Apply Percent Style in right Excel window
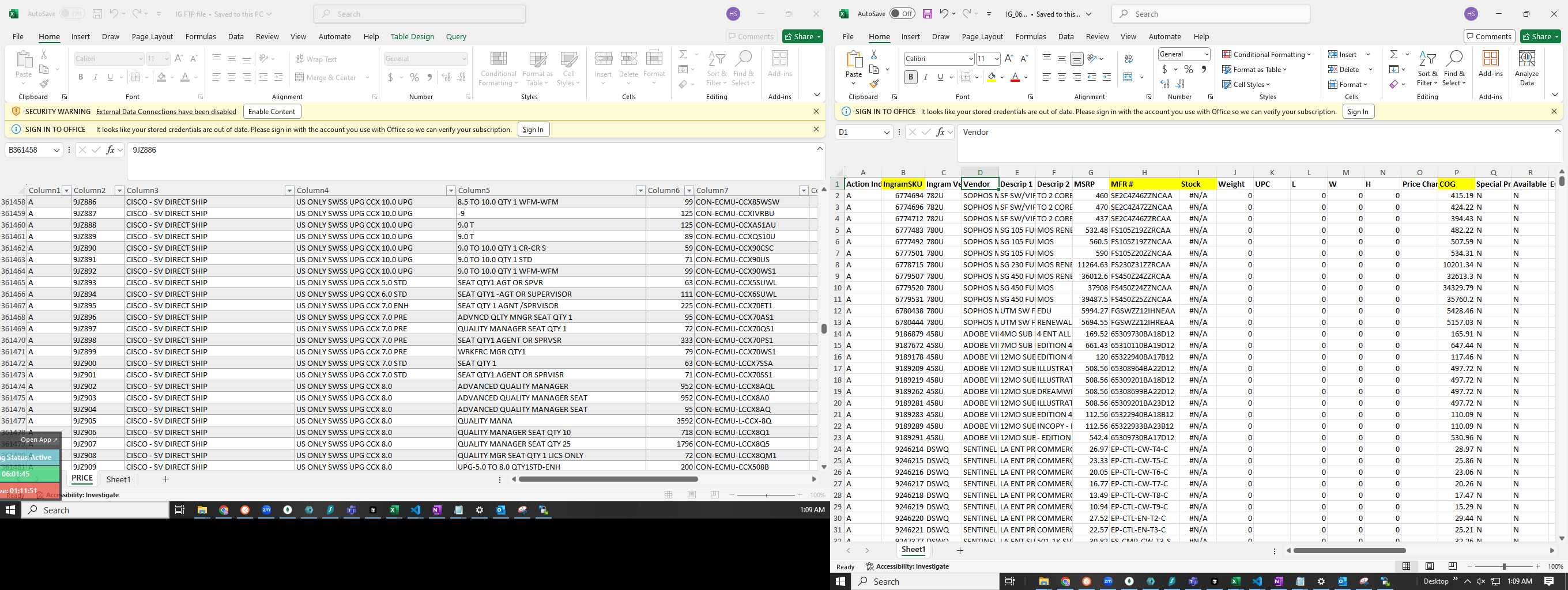The width and height of the screenshot is (1568, 590). pyautogui.click(x=1188, y=69)
